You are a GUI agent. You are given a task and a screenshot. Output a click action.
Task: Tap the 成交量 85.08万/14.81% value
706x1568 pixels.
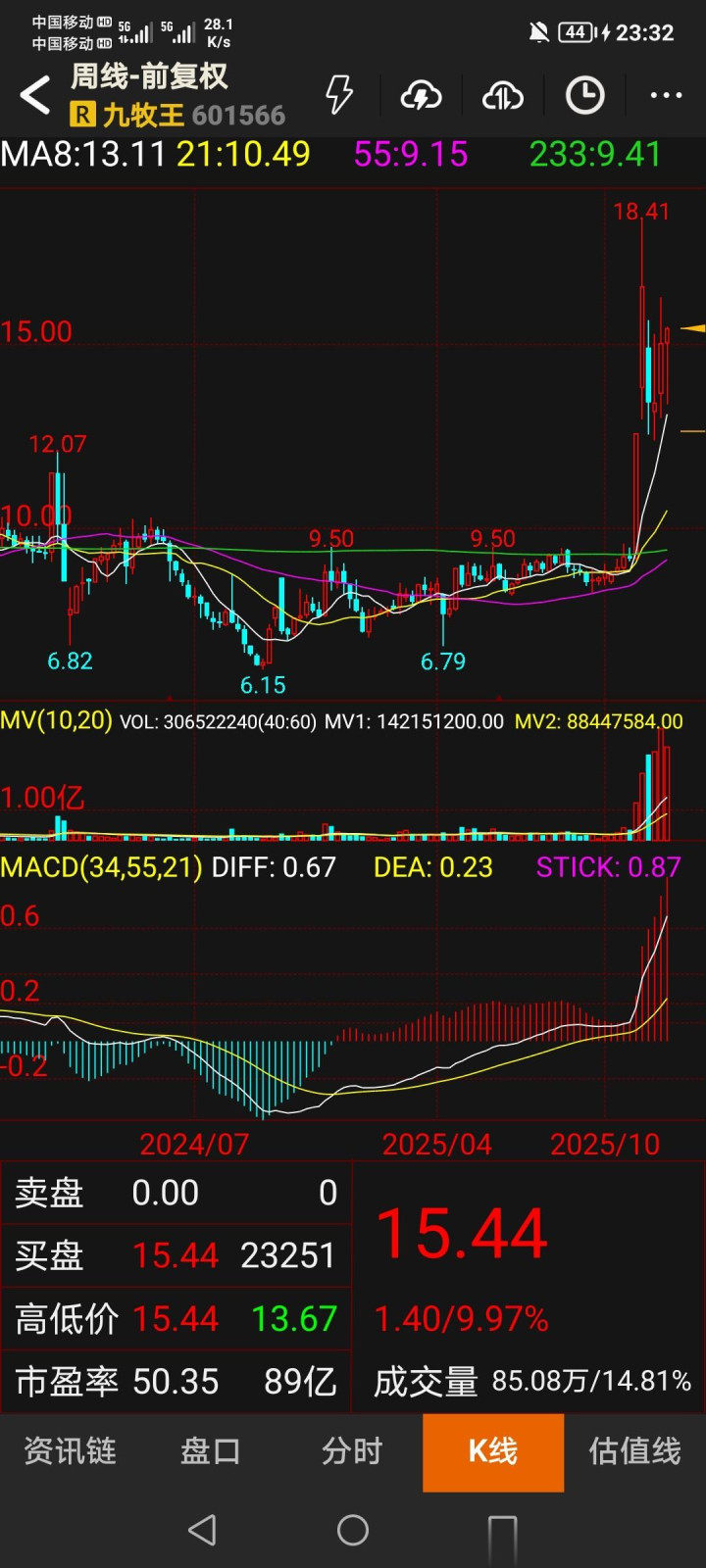point(532,1382)
